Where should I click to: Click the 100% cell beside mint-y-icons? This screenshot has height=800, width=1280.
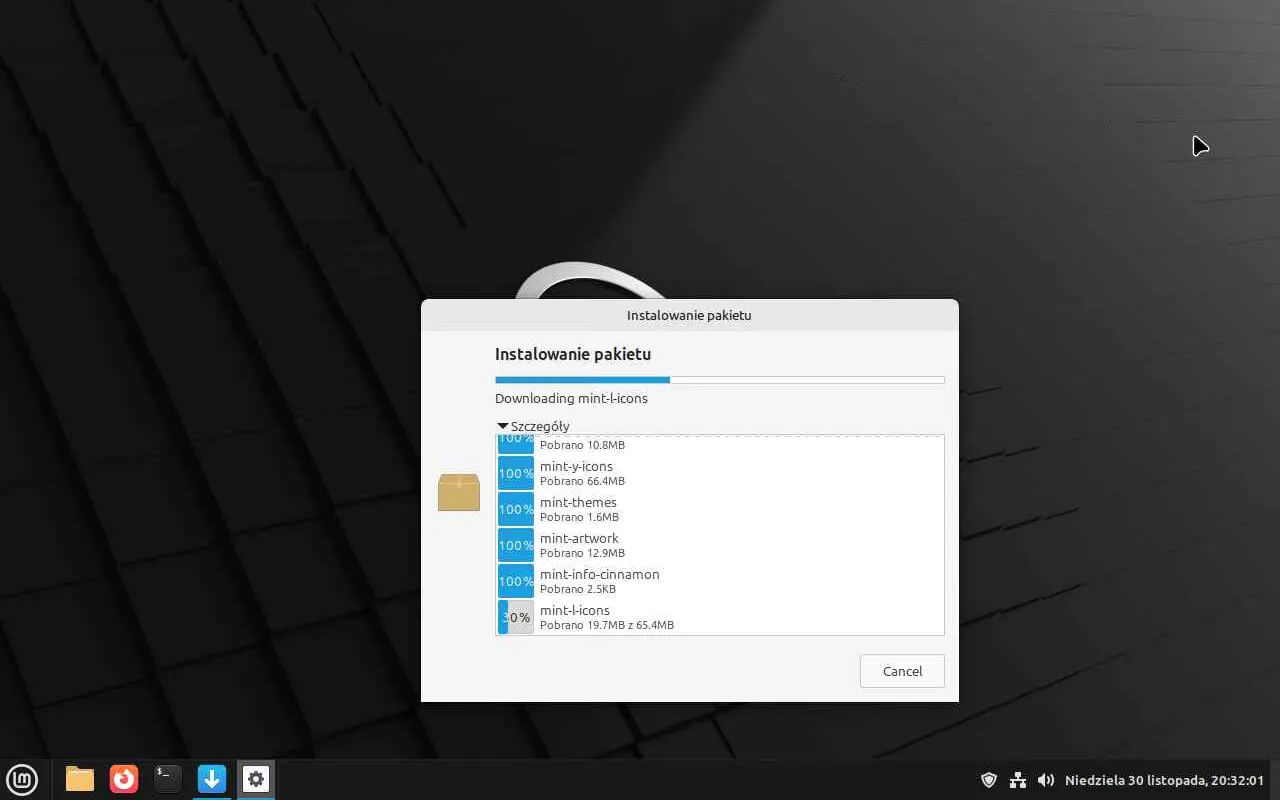tap(516, 473)
